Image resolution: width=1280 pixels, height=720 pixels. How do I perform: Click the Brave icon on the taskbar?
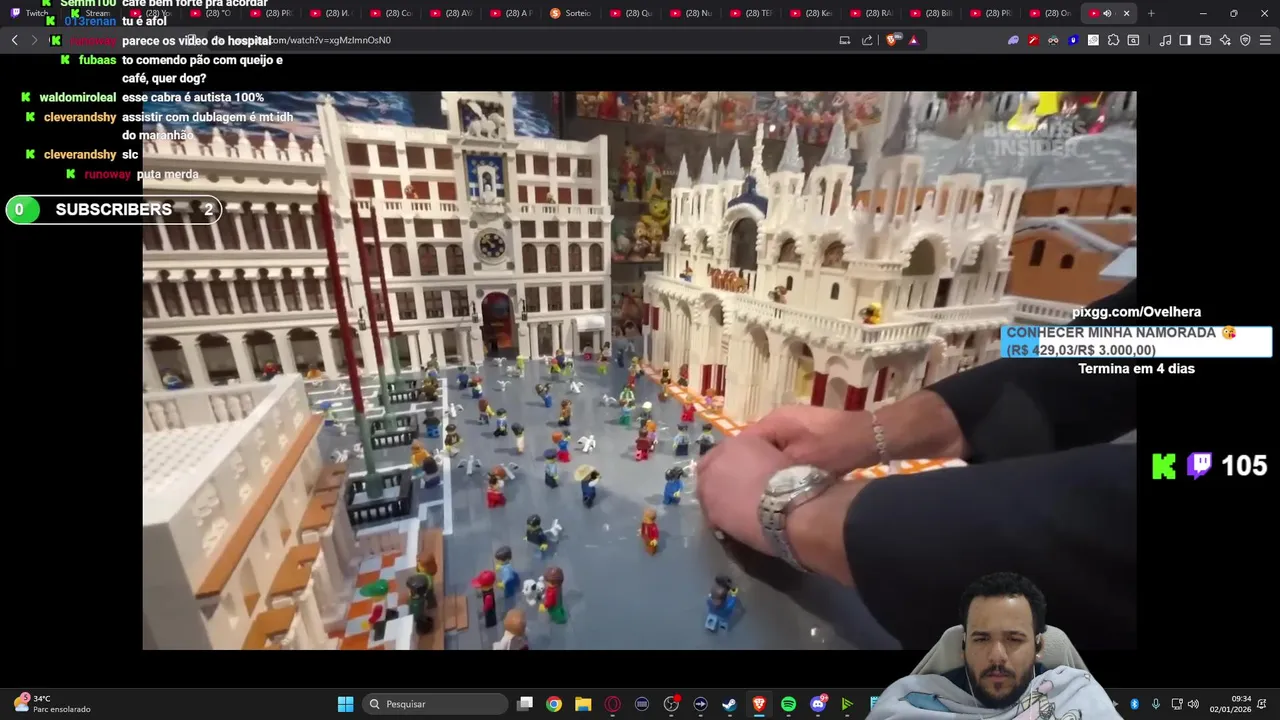click(759, 704)
